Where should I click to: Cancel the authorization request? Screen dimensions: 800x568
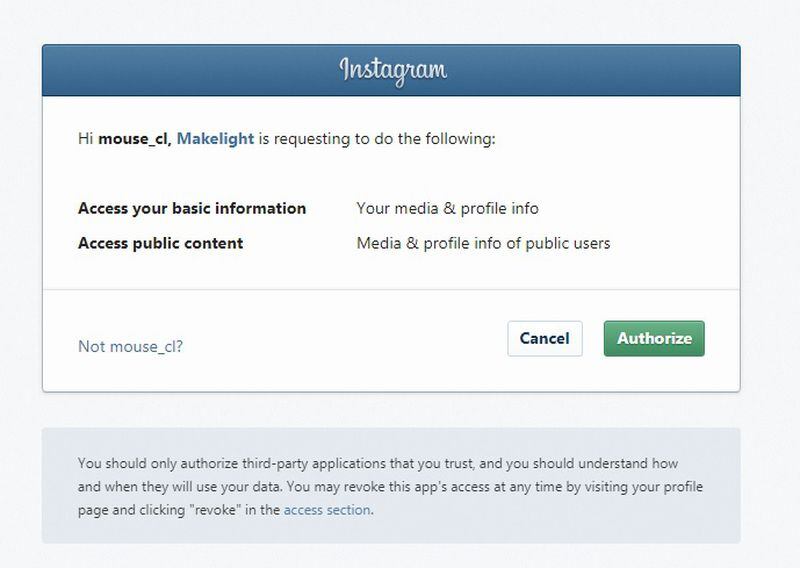(545, 338)
